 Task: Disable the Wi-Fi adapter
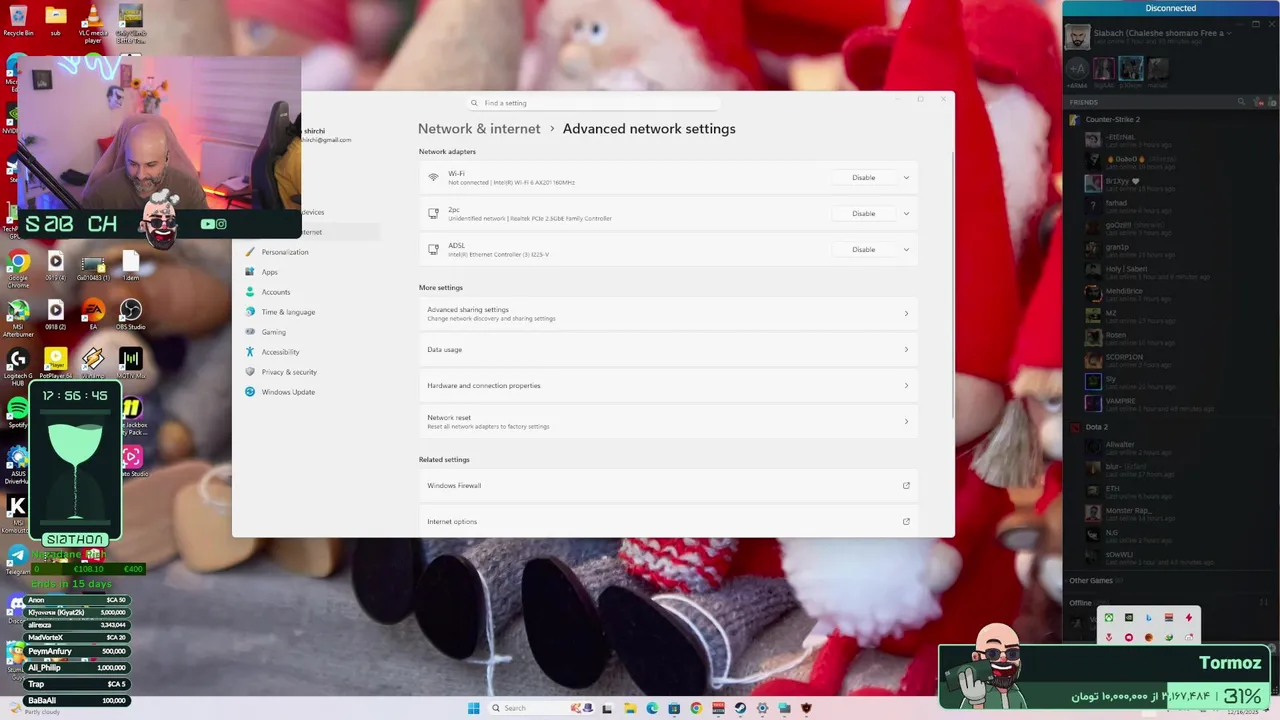point(864,178)
